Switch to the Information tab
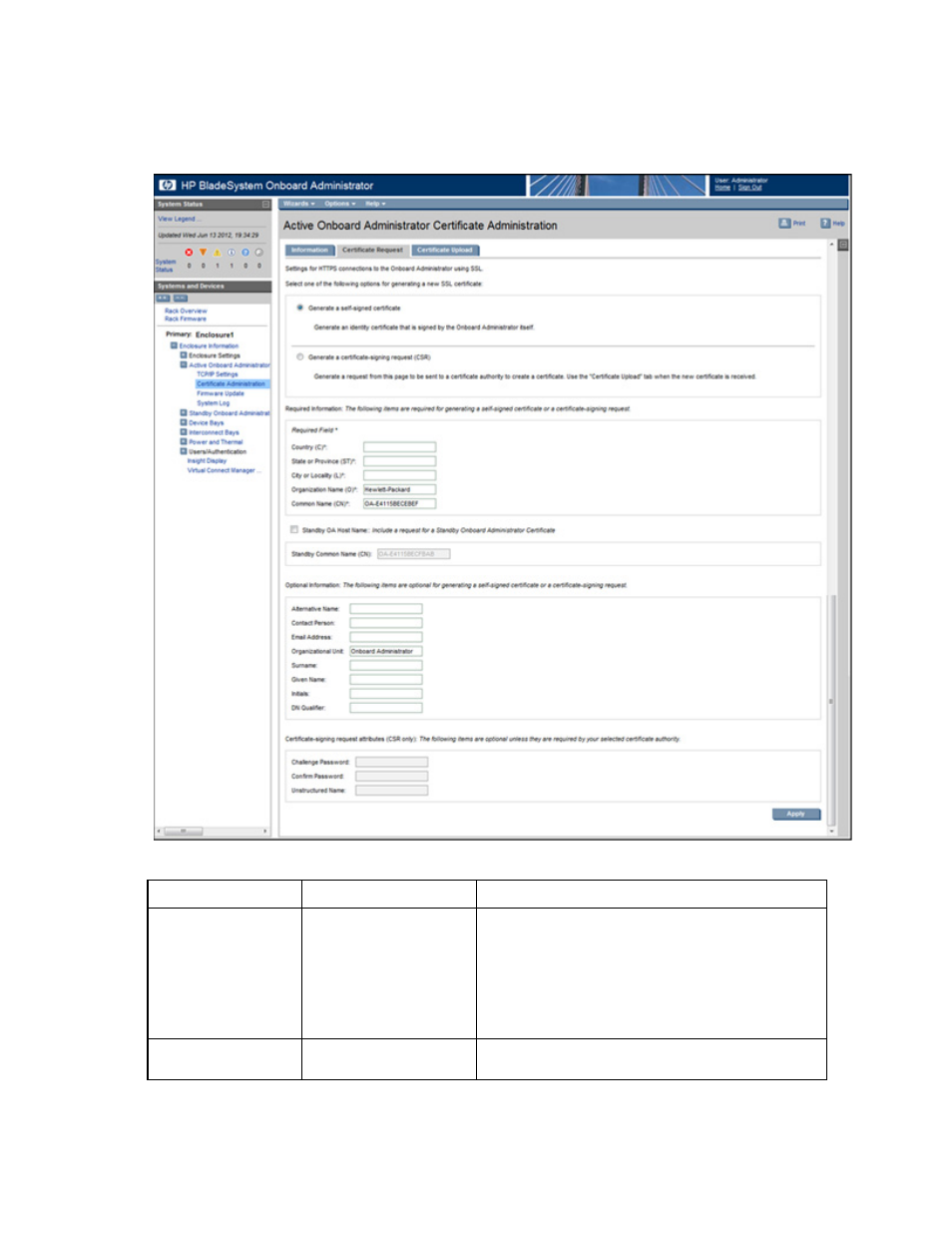 309,251
